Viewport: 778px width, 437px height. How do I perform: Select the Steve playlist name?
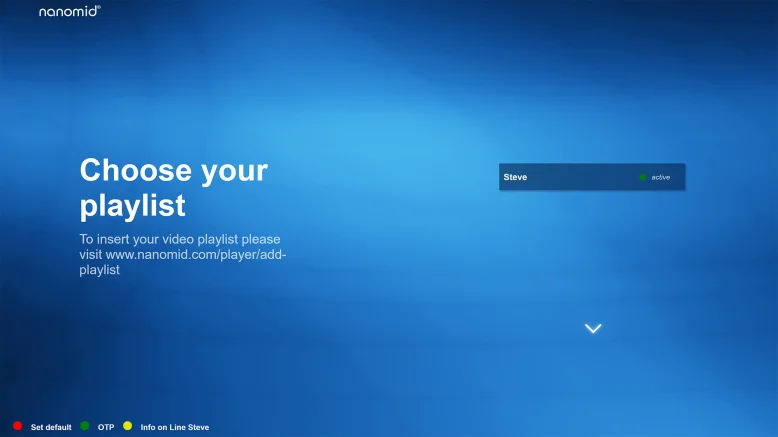(x=515, y=177)
